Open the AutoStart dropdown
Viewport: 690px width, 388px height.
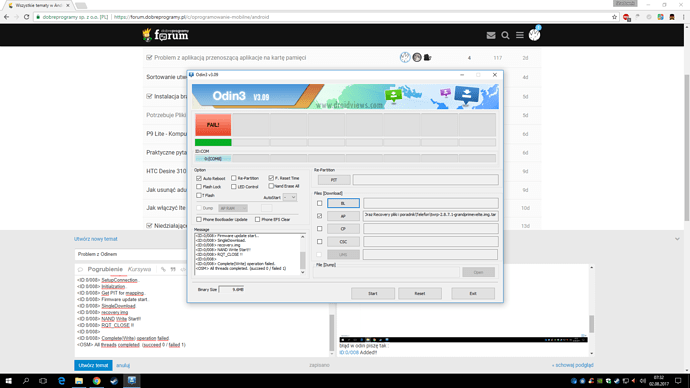(x=290, y=198)
